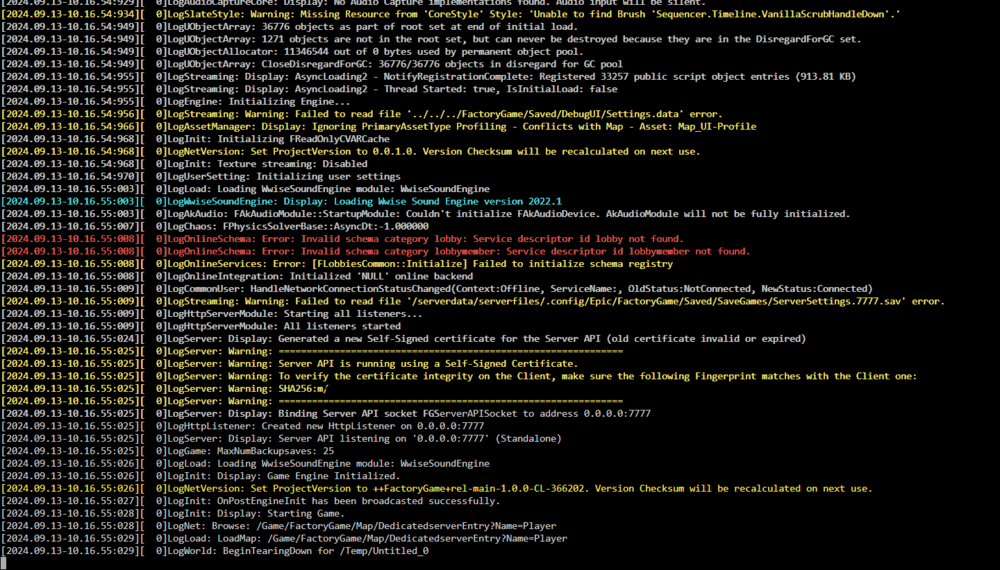1000x570 pixels.
Task: Click the "Initialized 'NULL' online backend" line
Action: (237, 276)
